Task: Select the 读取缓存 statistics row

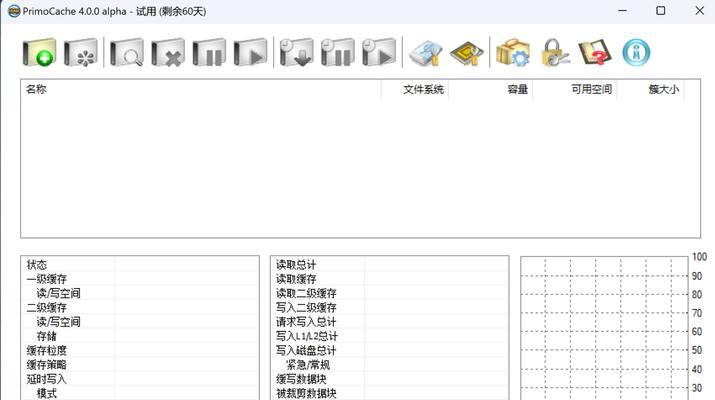Action: 390,279
